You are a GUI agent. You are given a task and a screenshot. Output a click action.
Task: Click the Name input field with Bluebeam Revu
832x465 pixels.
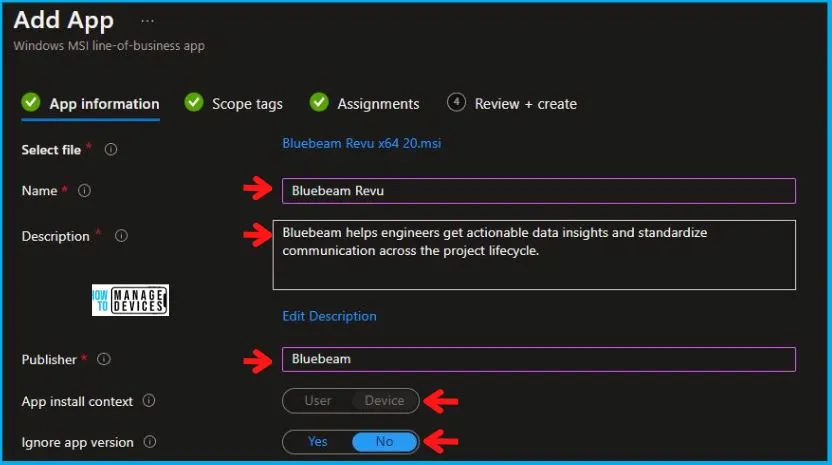point(539,191)
